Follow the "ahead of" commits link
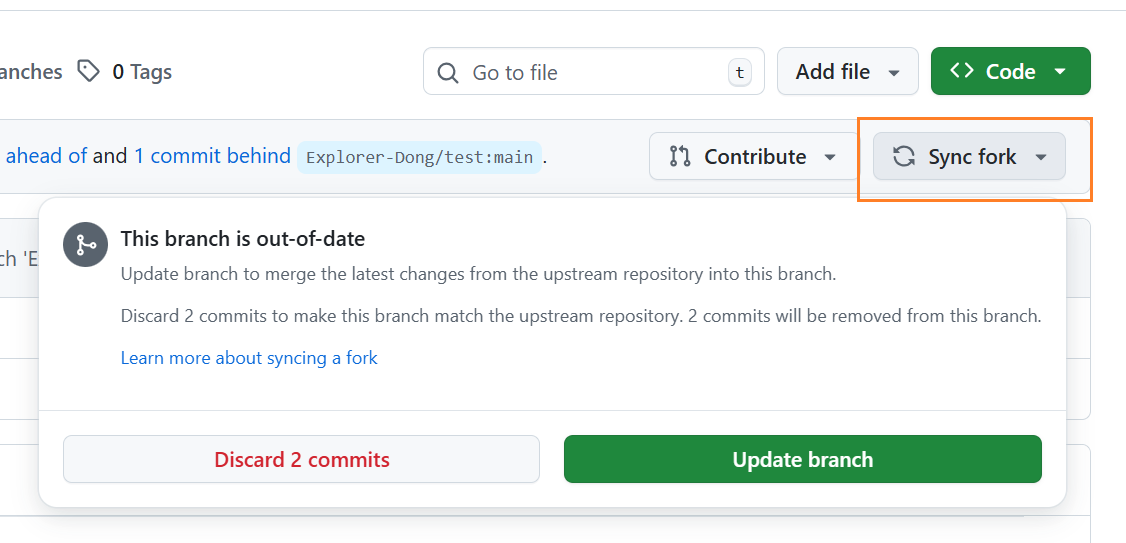Viewport: 1126px width, 543px height. 46,156
